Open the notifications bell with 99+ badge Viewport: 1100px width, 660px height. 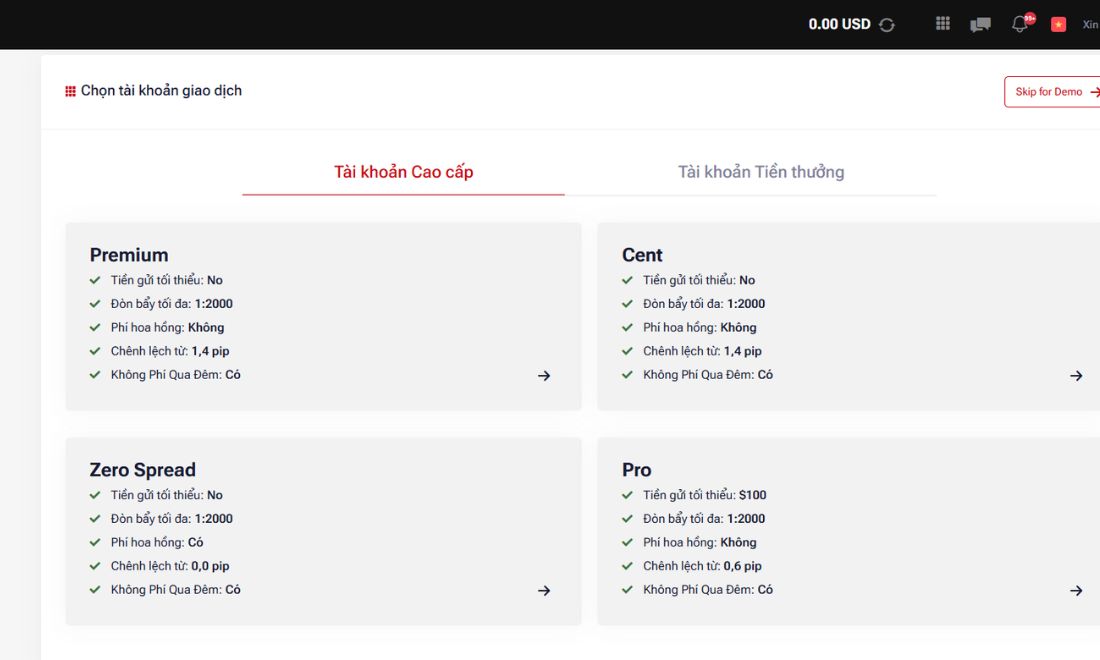1023,22
